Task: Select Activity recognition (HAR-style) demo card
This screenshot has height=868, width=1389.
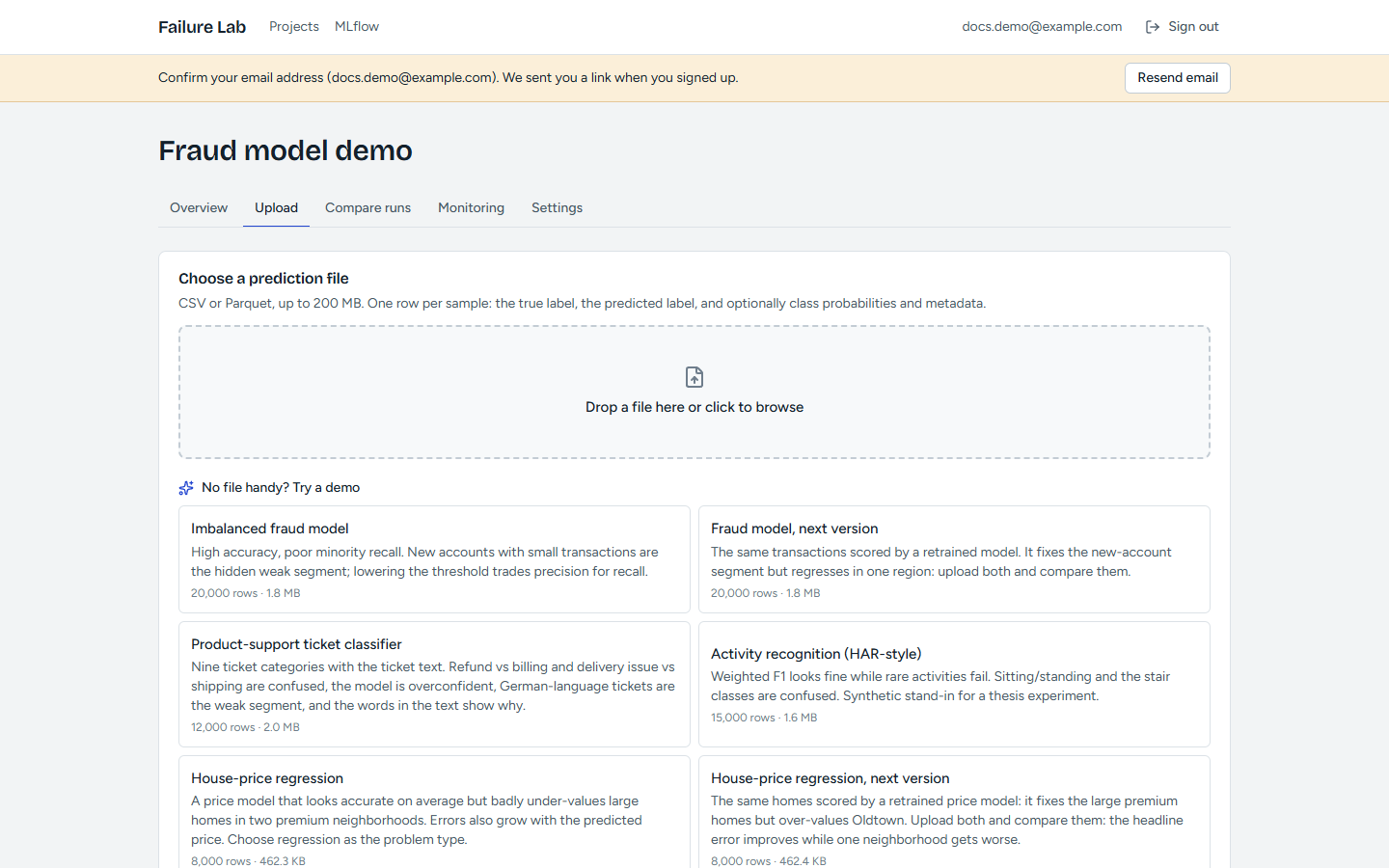Action: coord(954,684)
